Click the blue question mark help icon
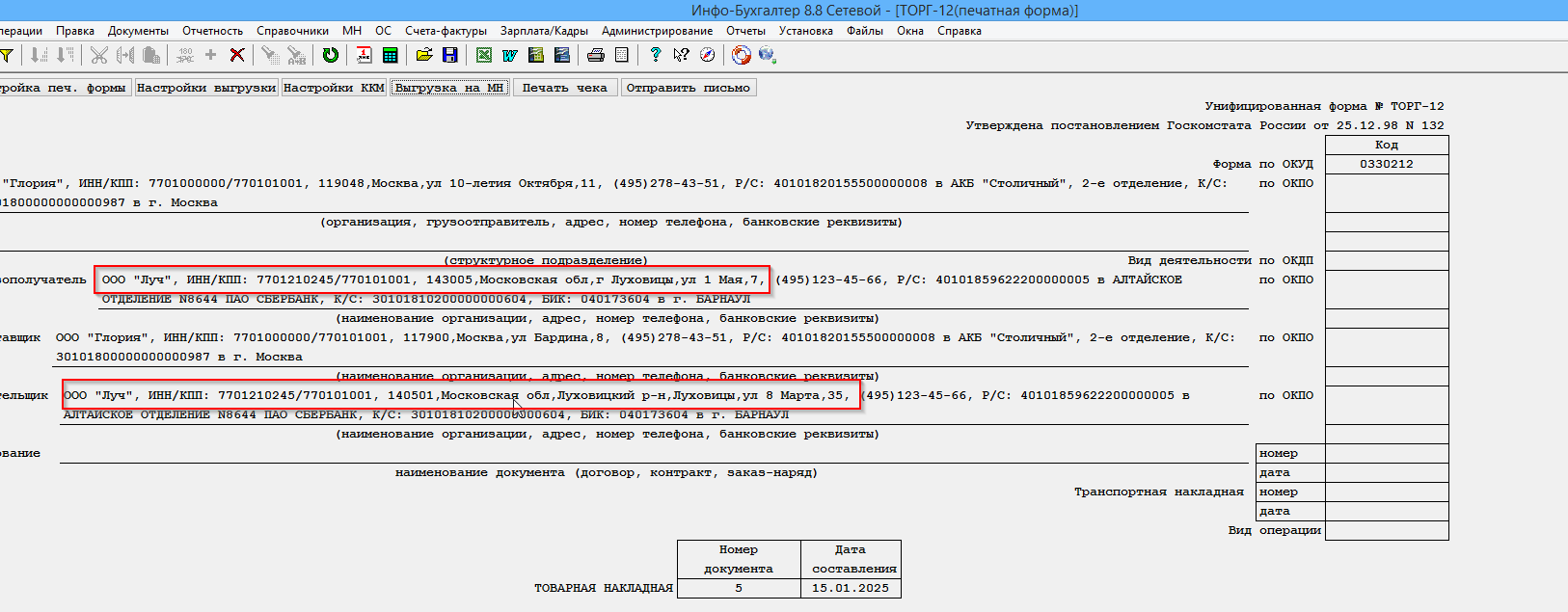1568x612 pixels. (656, 55)
